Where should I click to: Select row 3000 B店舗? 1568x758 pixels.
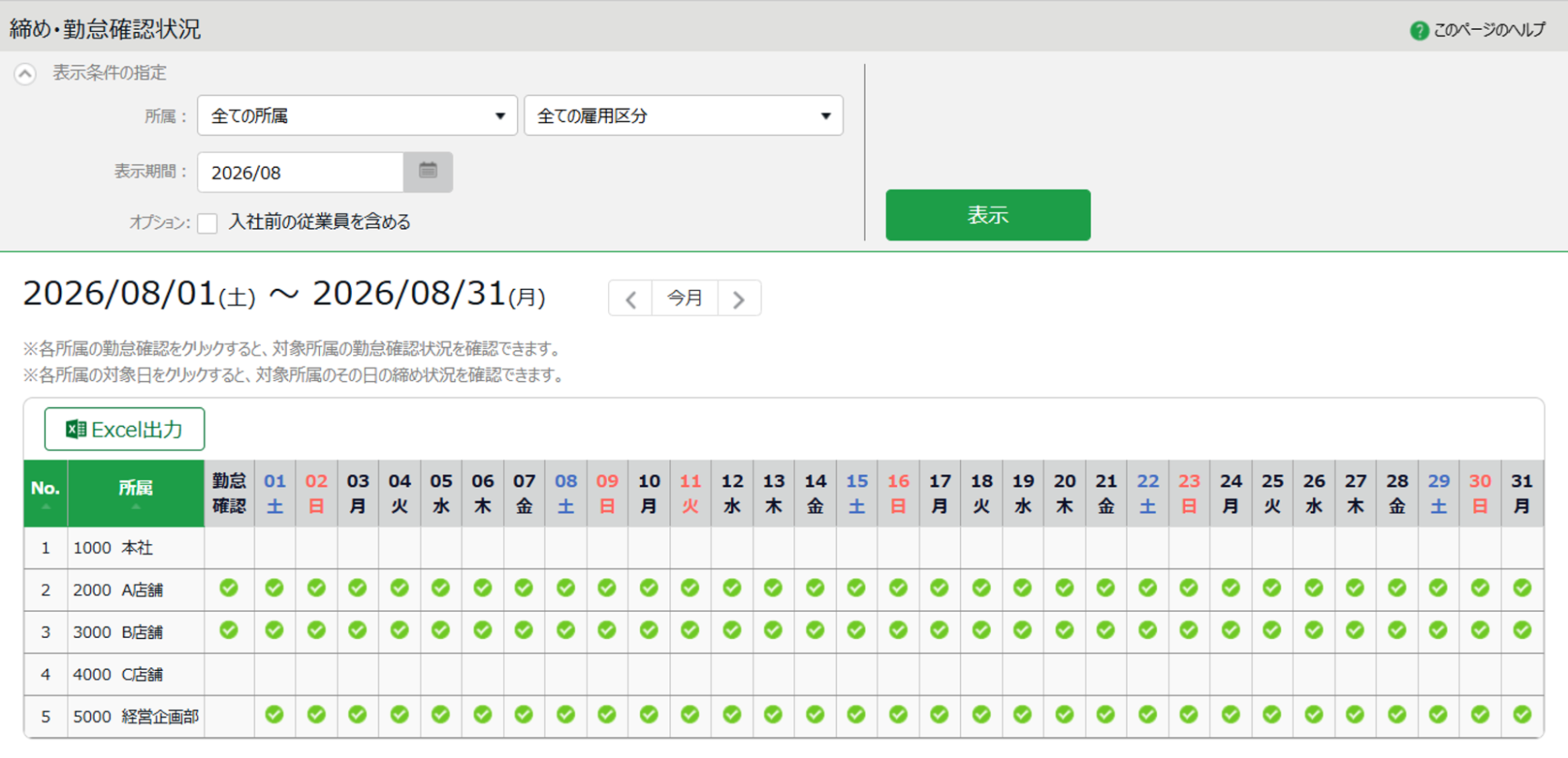pos(784,632)
